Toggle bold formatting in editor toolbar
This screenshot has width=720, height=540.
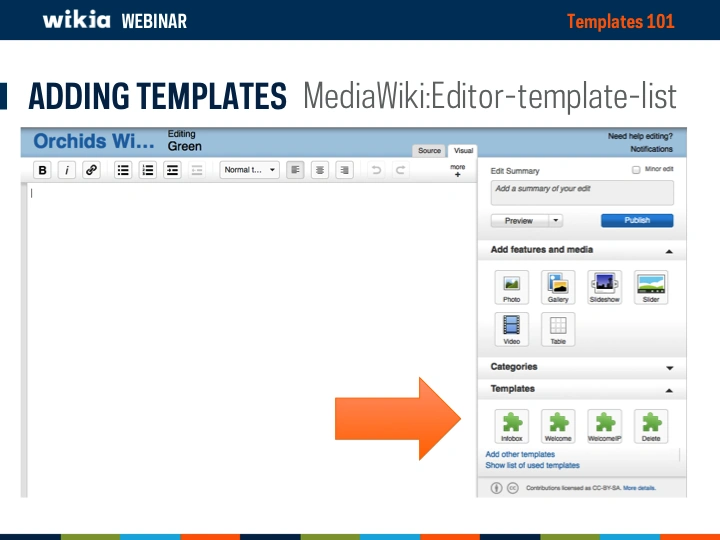(43, 170)
